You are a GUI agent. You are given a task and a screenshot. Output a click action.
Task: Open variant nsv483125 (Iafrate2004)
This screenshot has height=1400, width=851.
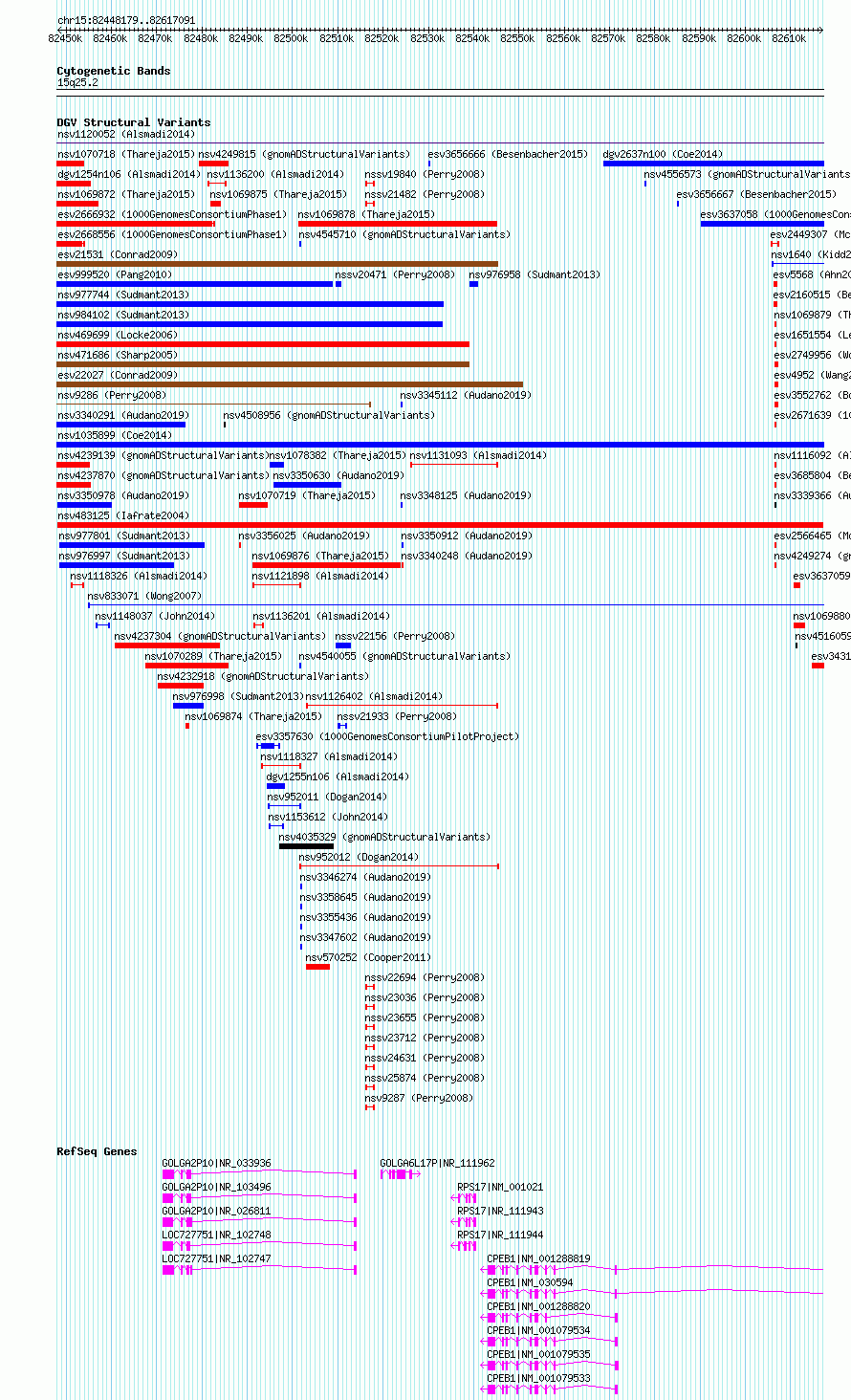tap(123, 515)
